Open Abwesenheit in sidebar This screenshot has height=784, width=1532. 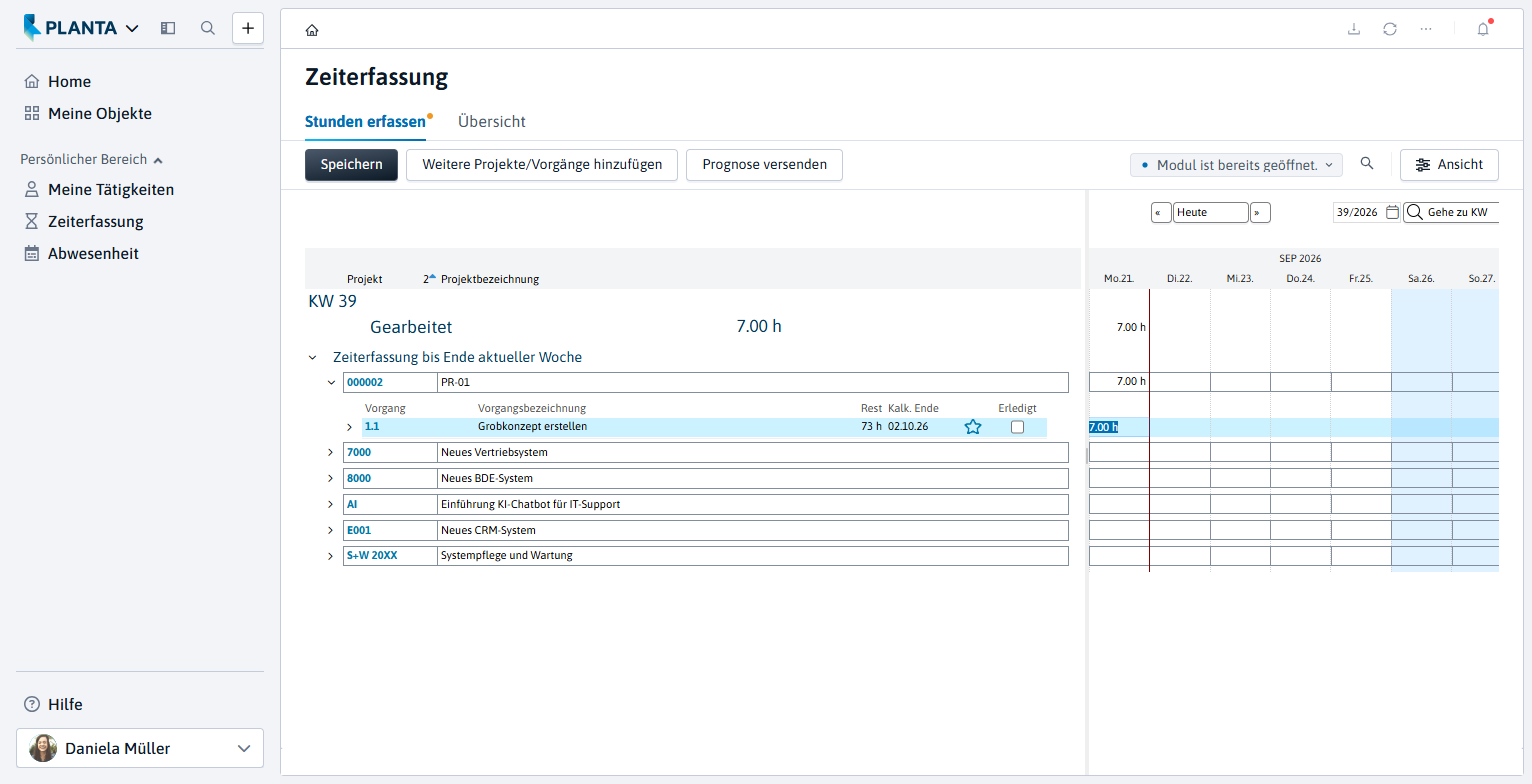[94, 253]
